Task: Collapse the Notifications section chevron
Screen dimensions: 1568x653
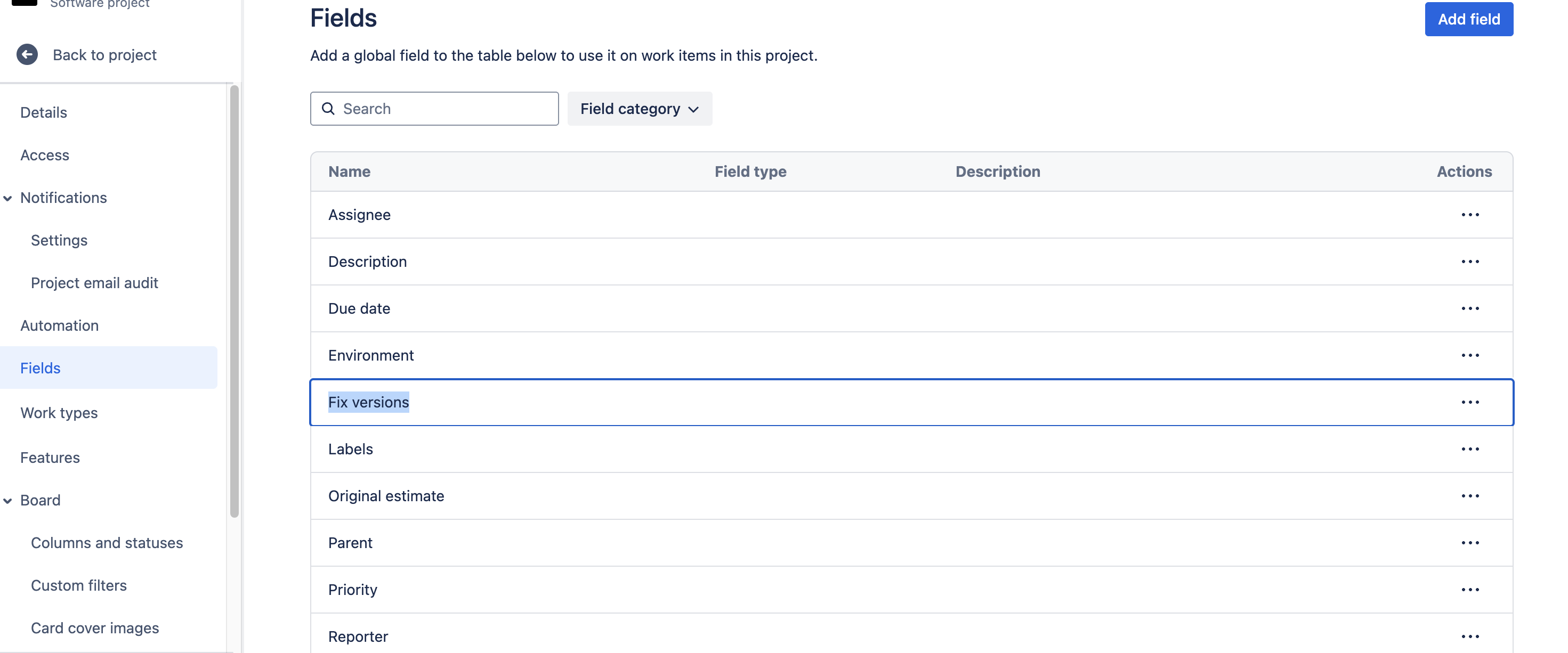Action: [8, 198]
